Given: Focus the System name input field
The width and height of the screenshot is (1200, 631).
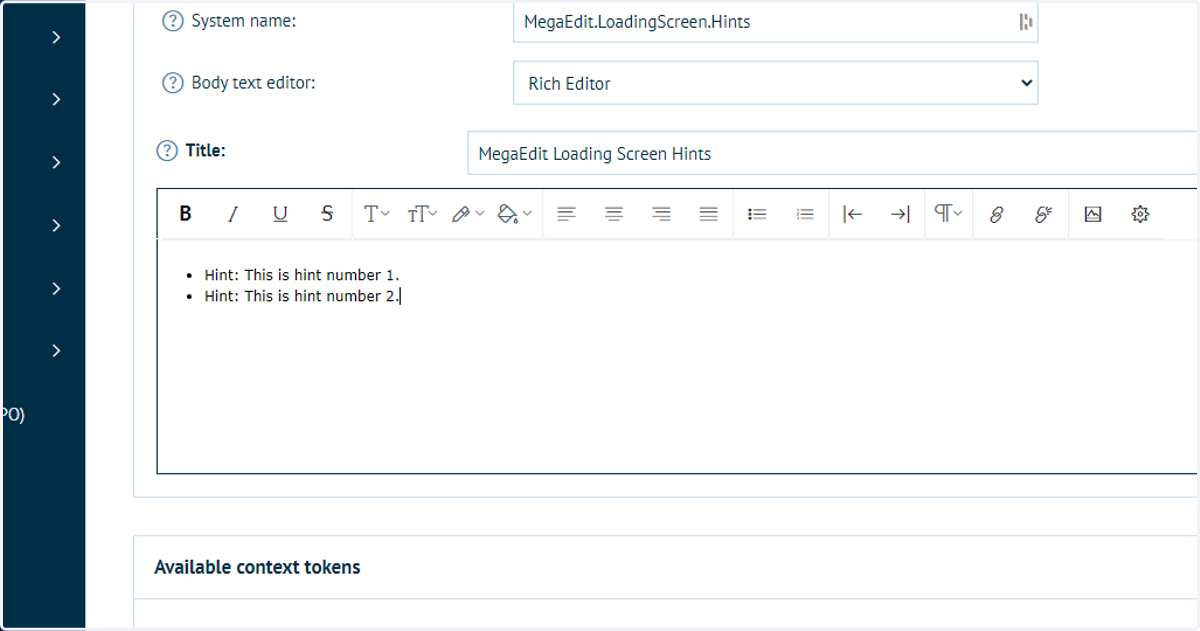Looking at the screenshot, I should [x=776, y=22].
